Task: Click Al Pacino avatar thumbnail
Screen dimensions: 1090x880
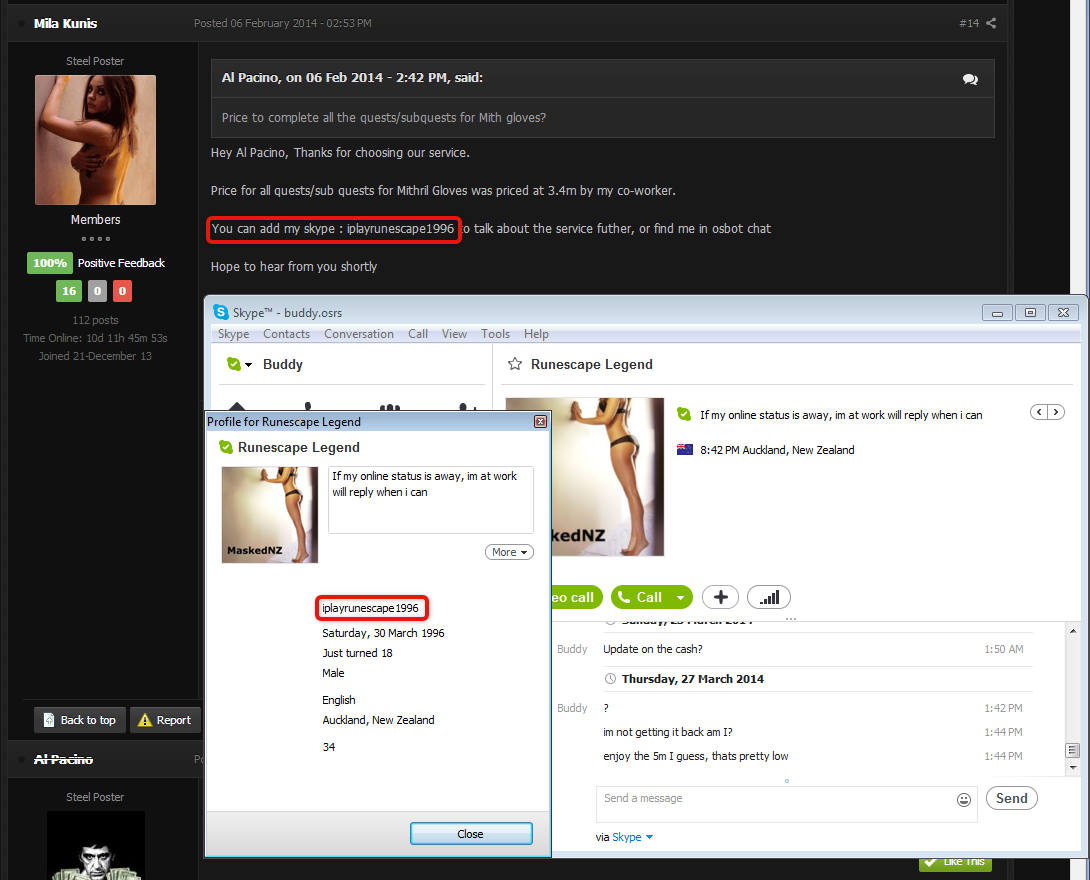Action: pyautogui.click(x=96, y=845)
